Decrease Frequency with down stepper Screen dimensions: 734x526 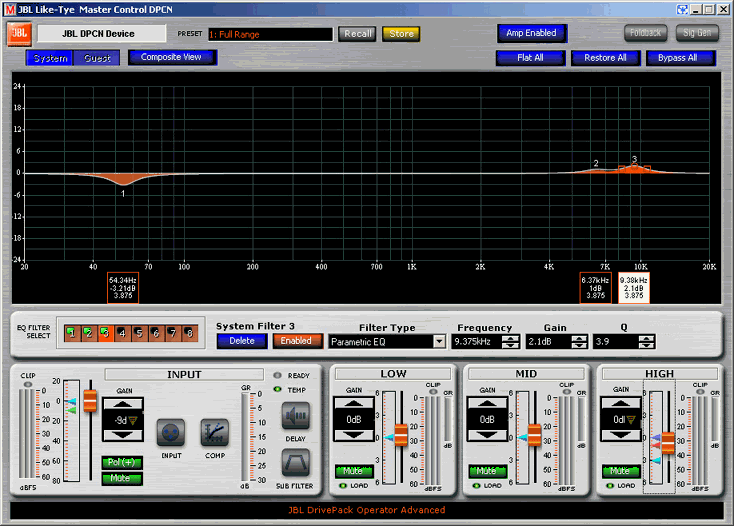tap(510, 345)
